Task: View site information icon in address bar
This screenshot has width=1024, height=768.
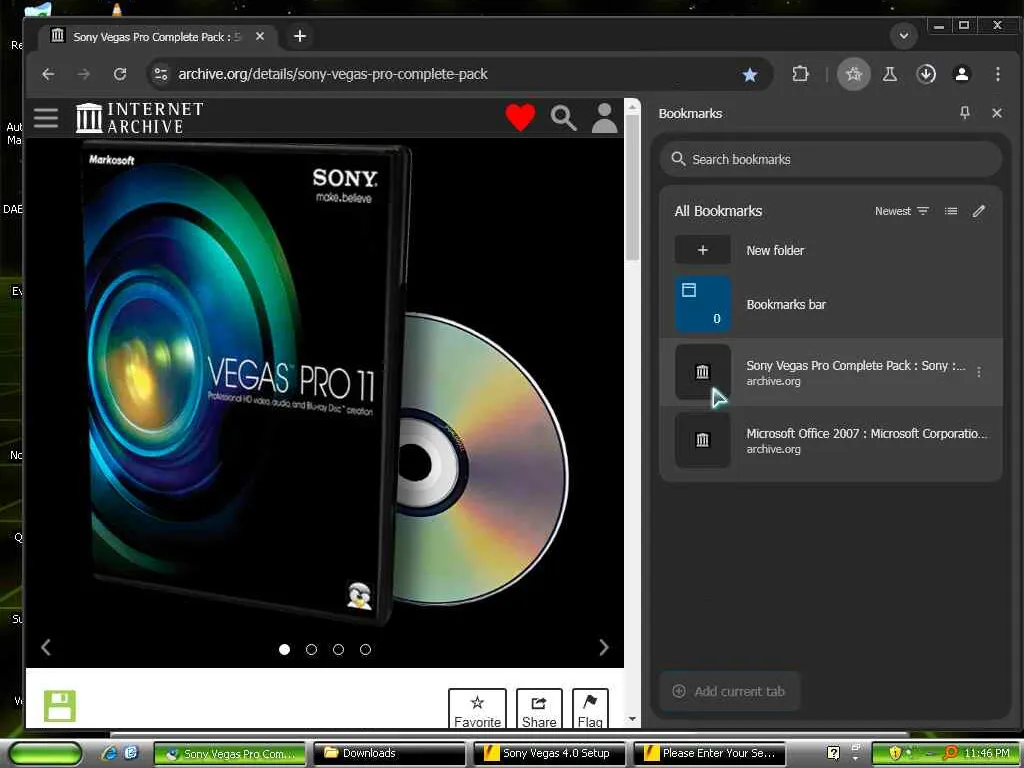Action: (161, 74)
